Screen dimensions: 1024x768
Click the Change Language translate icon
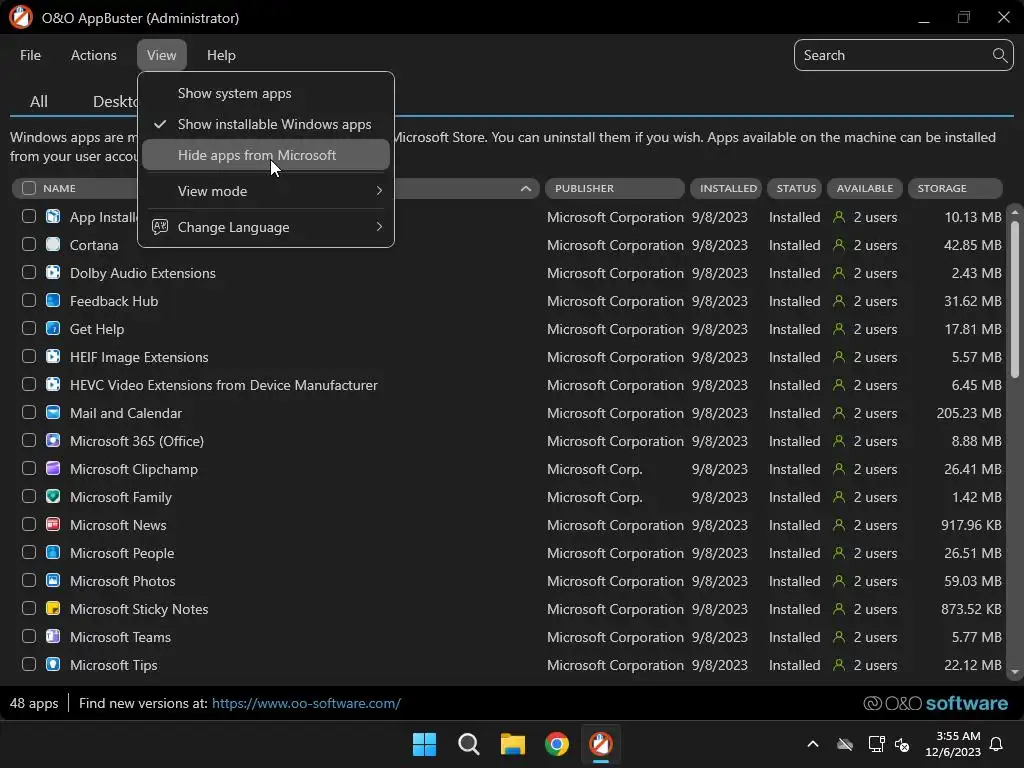[160, 227]
